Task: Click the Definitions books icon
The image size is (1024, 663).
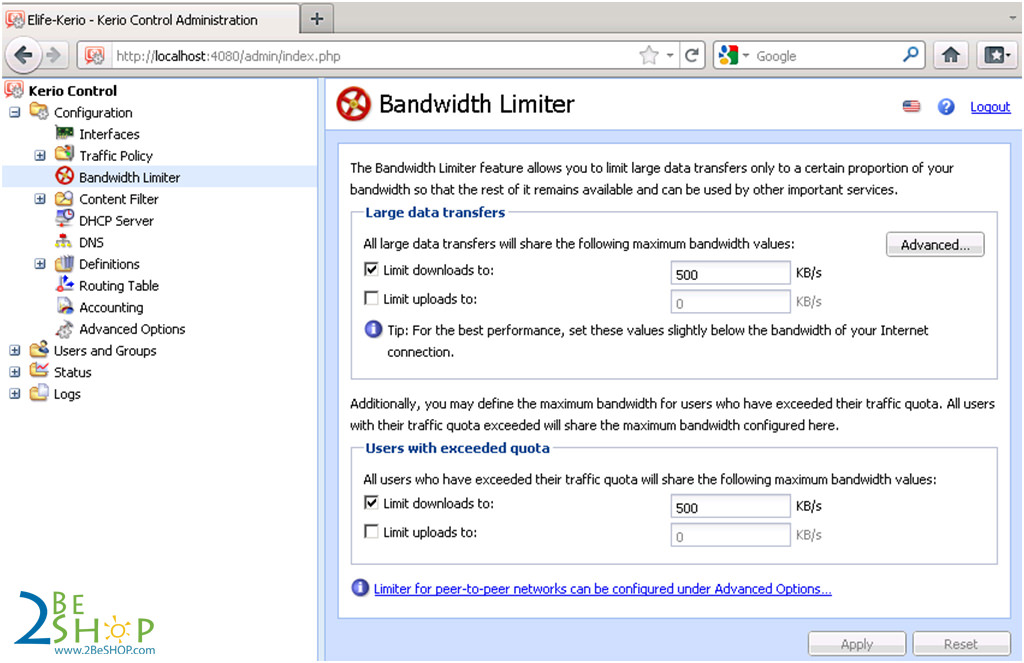Action: 64,263
